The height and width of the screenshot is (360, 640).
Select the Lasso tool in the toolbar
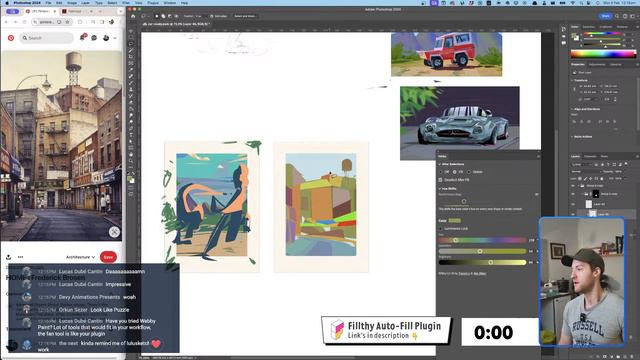pos(131,44)
